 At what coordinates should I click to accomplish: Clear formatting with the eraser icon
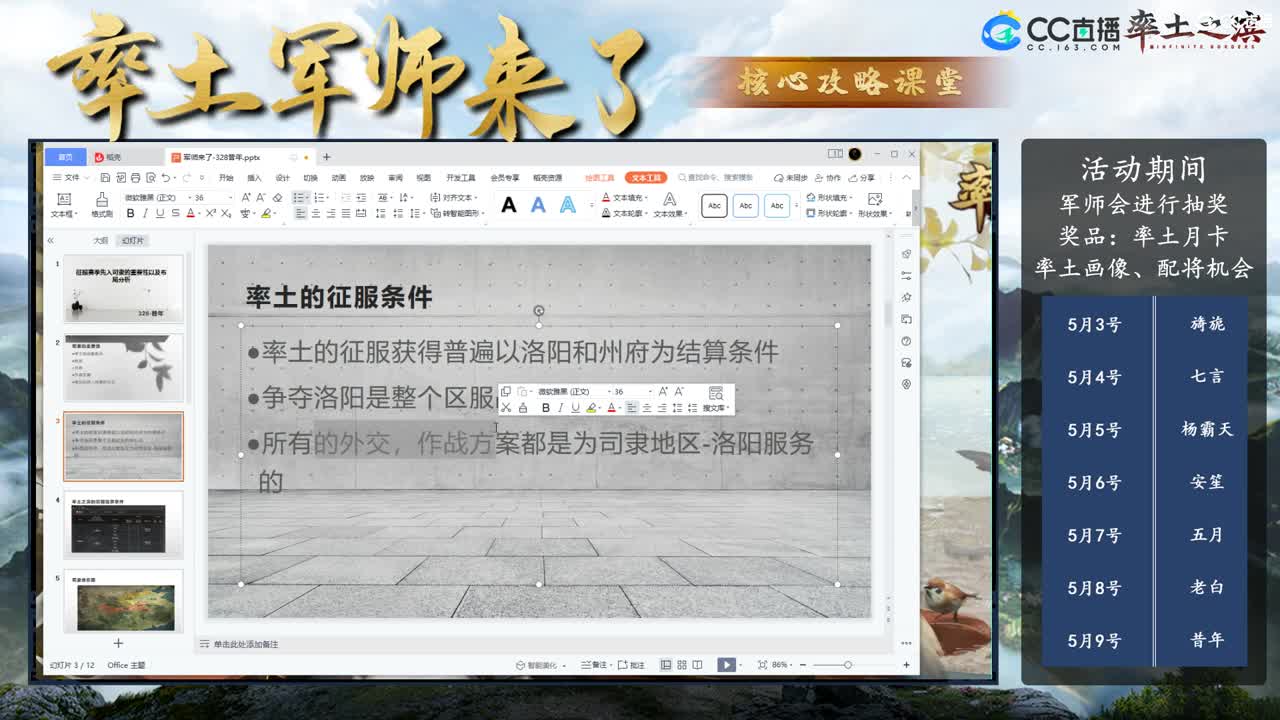point(277,198)
